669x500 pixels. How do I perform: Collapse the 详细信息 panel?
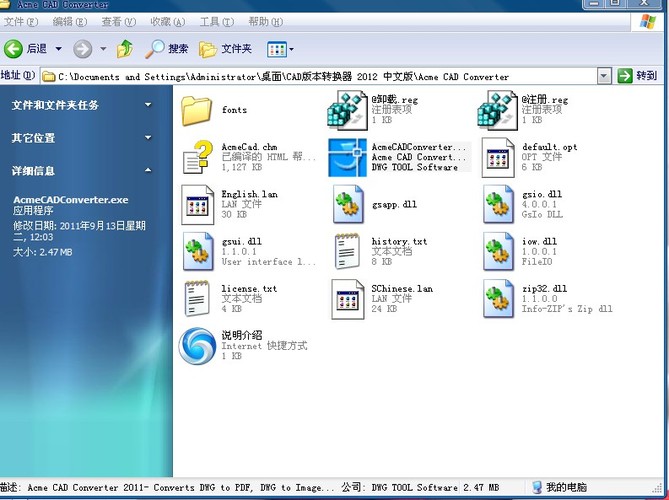(148, 170)
